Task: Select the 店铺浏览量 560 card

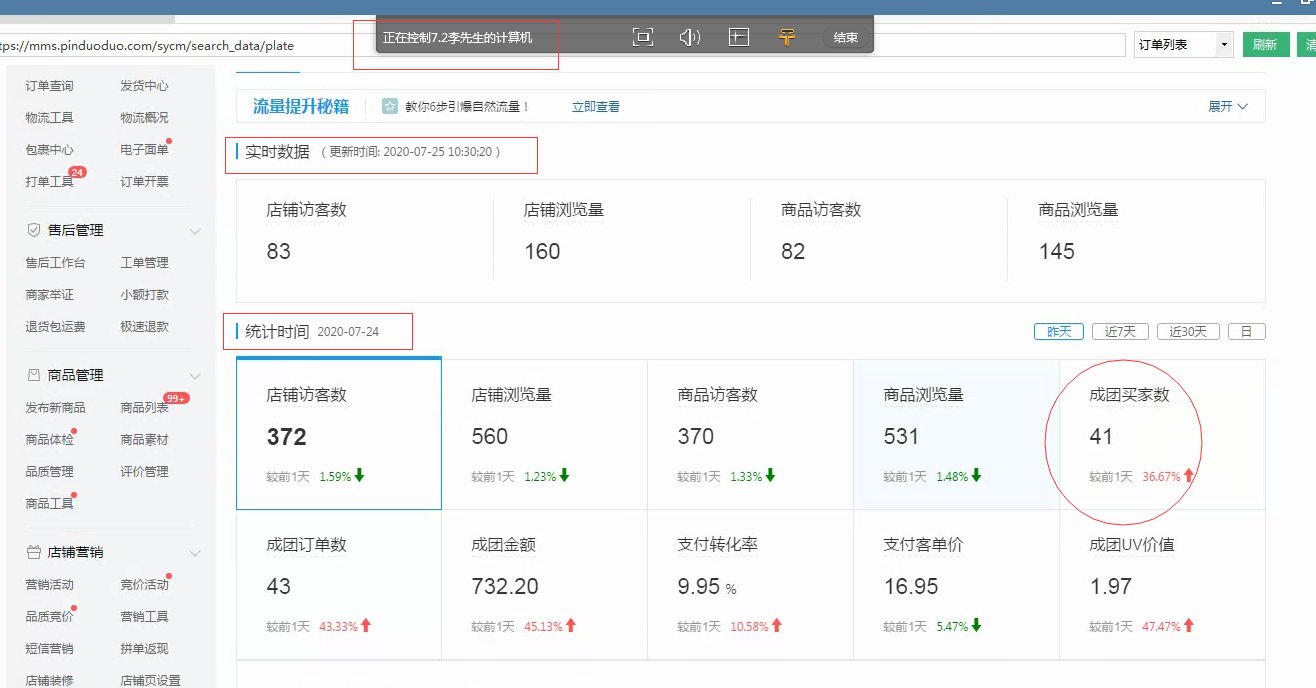Action: 545,435
